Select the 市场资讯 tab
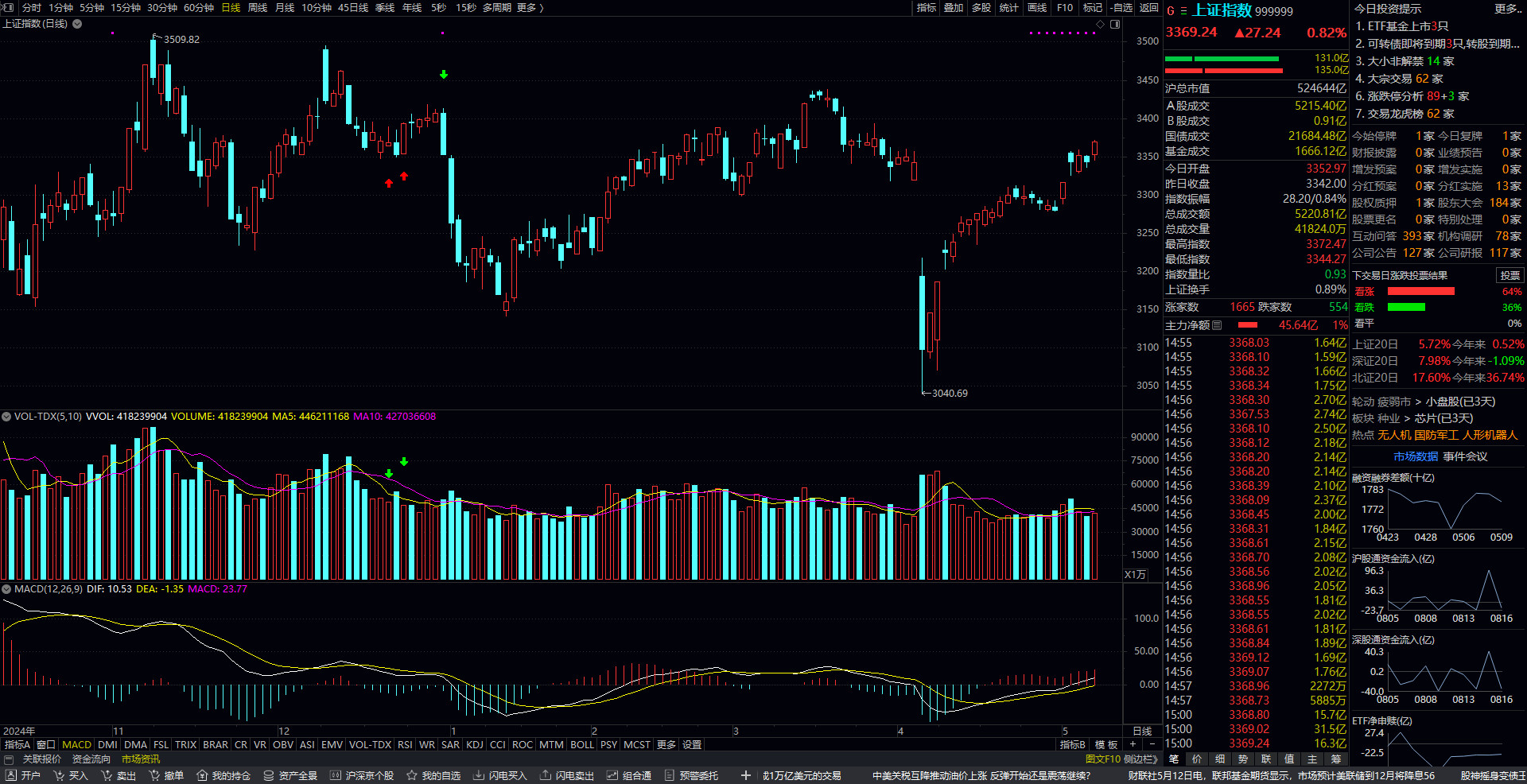This screenshot has width=1527, height=784. (x=141, y=759)
